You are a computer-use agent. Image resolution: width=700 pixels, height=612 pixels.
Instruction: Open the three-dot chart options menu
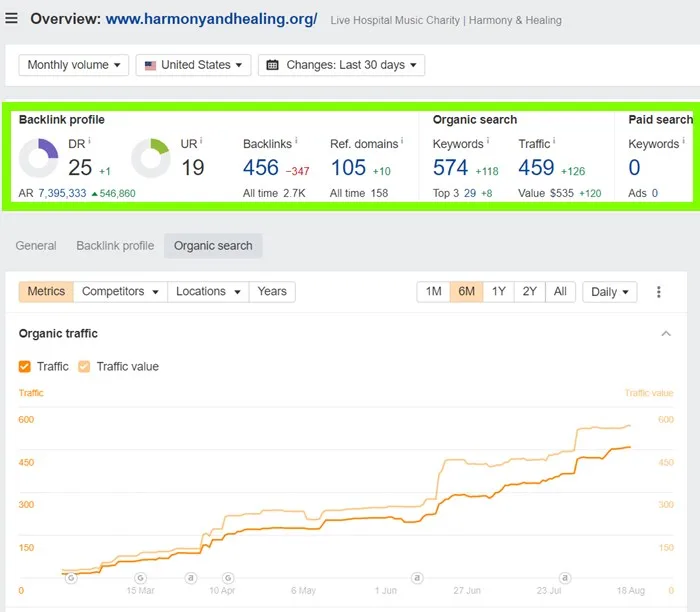click(658, 292)
